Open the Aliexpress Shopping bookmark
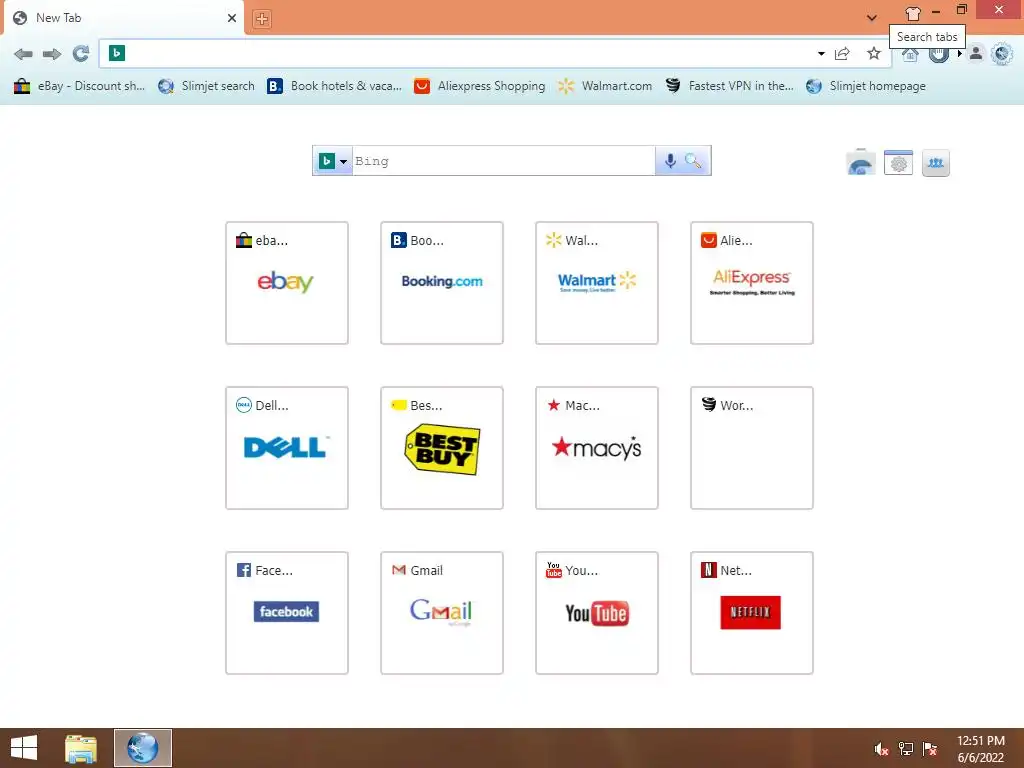1024x768 pixels. pyautogui.click(x=479, y=86)
